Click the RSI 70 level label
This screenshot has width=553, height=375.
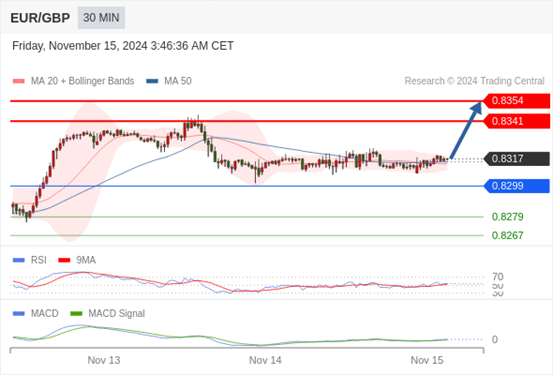(x=498, y=277)
